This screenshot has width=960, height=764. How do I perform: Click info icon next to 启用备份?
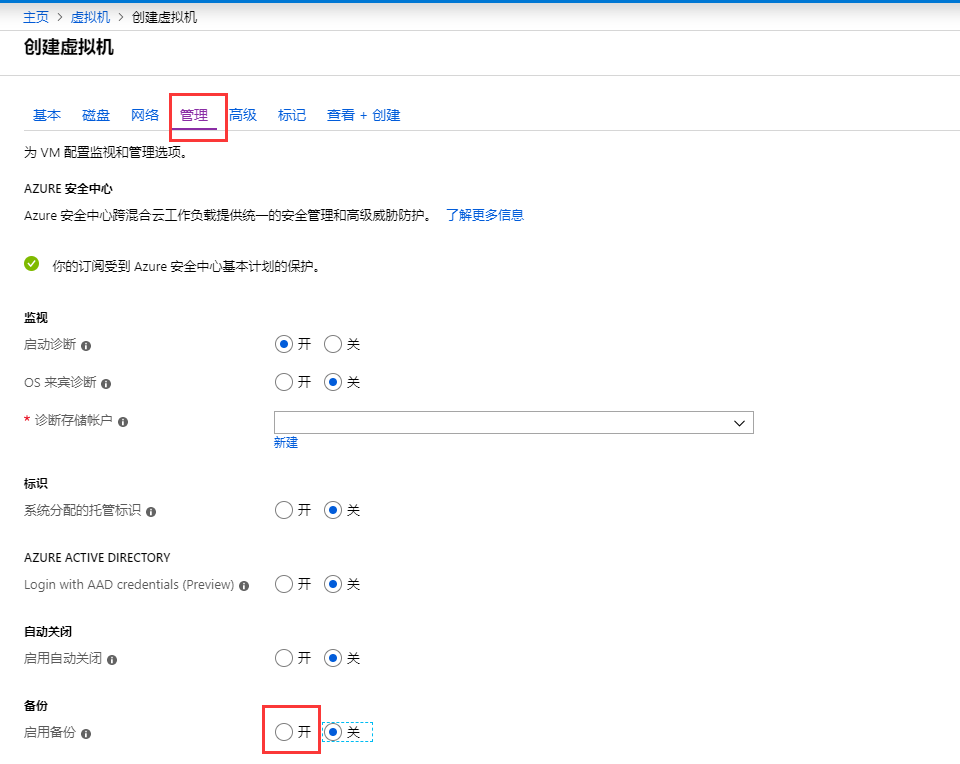pos(86,734)
